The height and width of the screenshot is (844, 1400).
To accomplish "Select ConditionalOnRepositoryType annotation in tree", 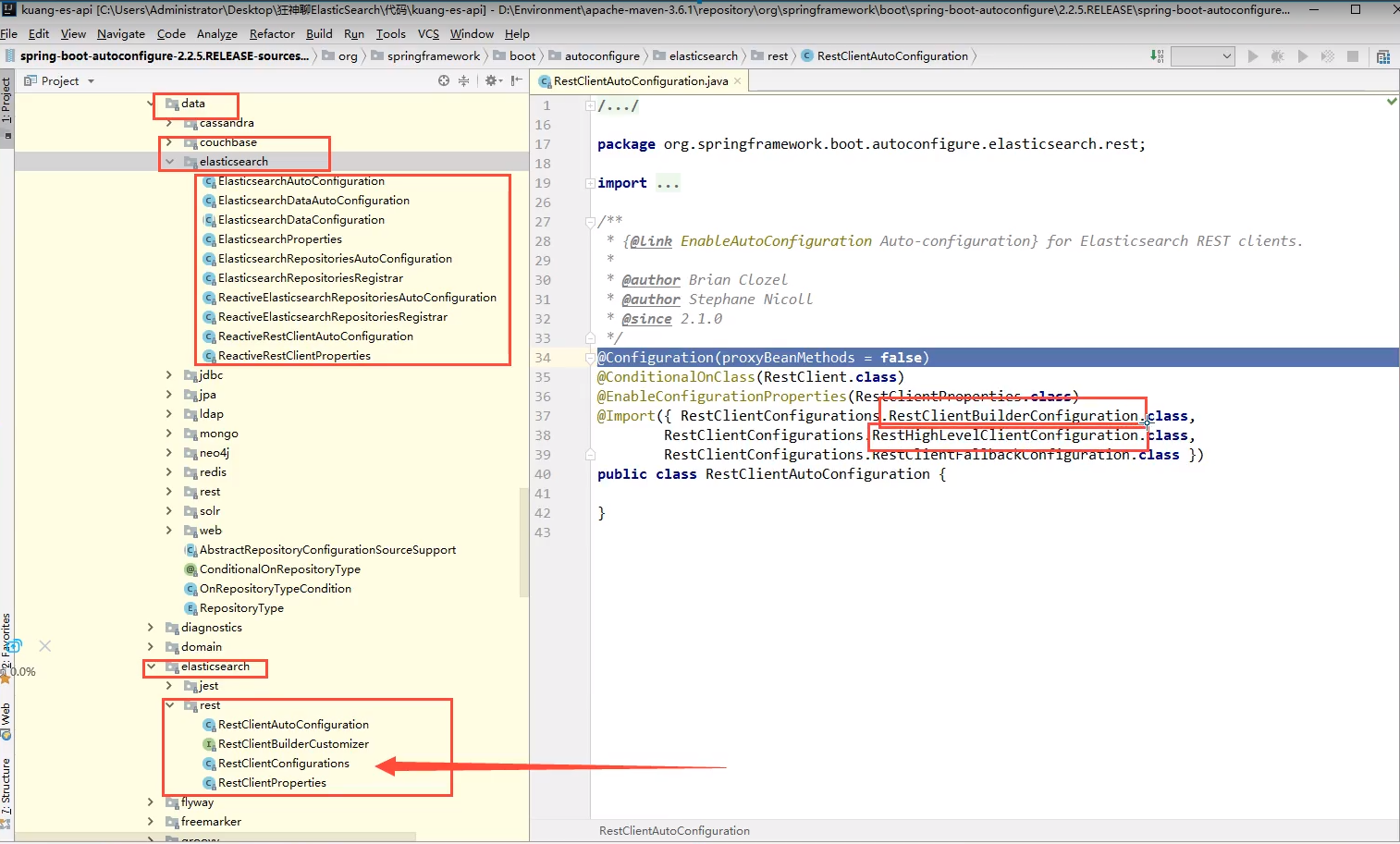I will 279,569.
